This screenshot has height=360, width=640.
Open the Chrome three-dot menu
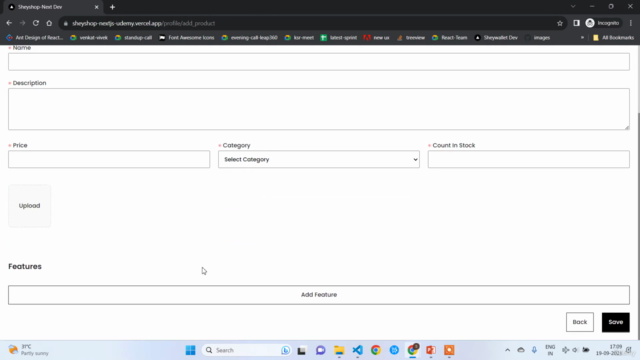point(631,23)
